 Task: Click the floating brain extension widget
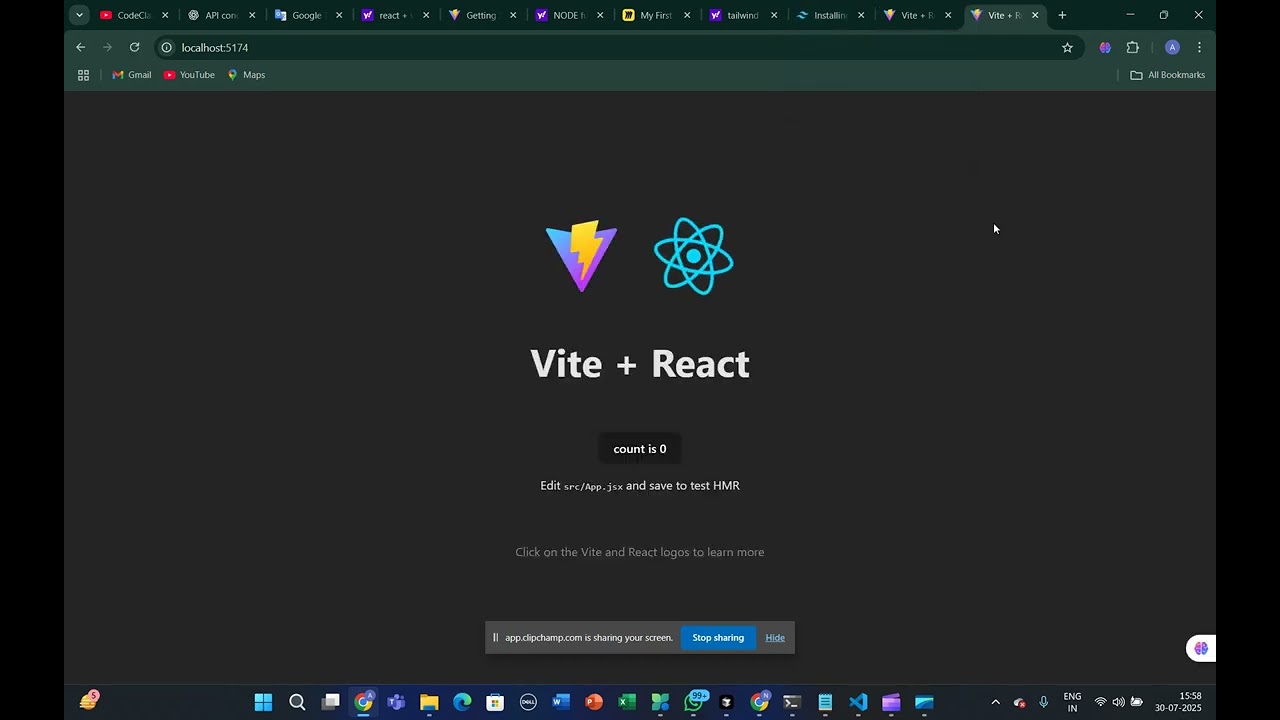click(x=1201, y=648)
